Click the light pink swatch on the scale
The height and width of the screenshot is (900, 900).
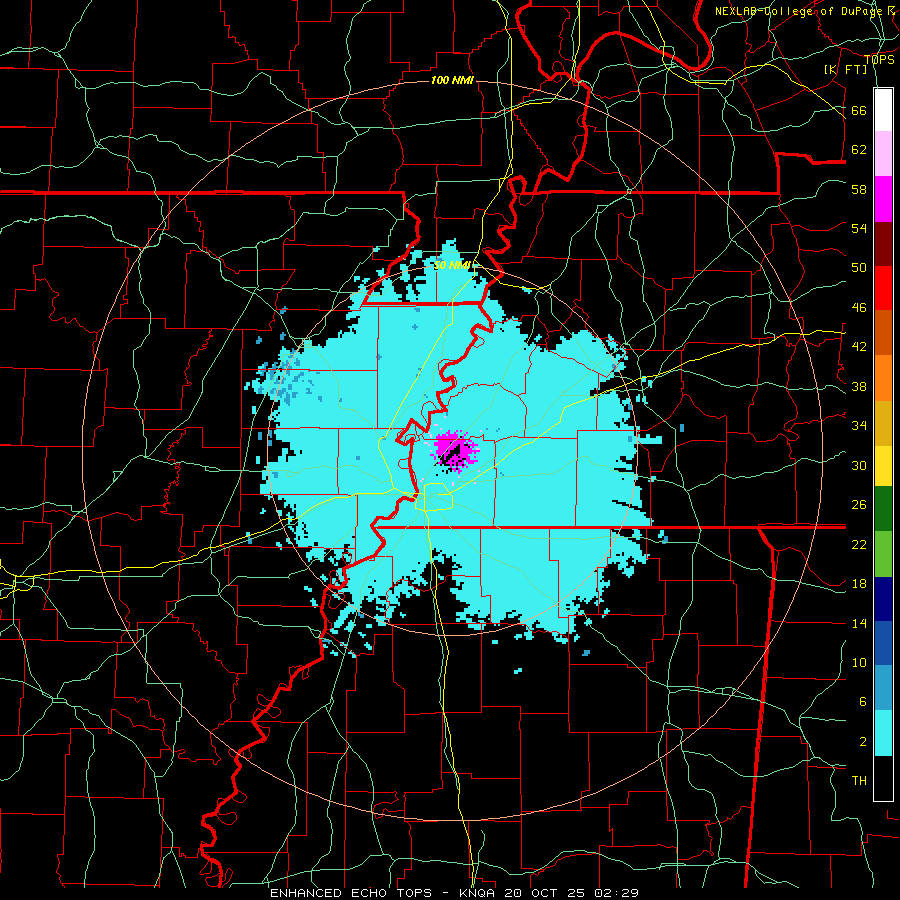tap(883, 154)
